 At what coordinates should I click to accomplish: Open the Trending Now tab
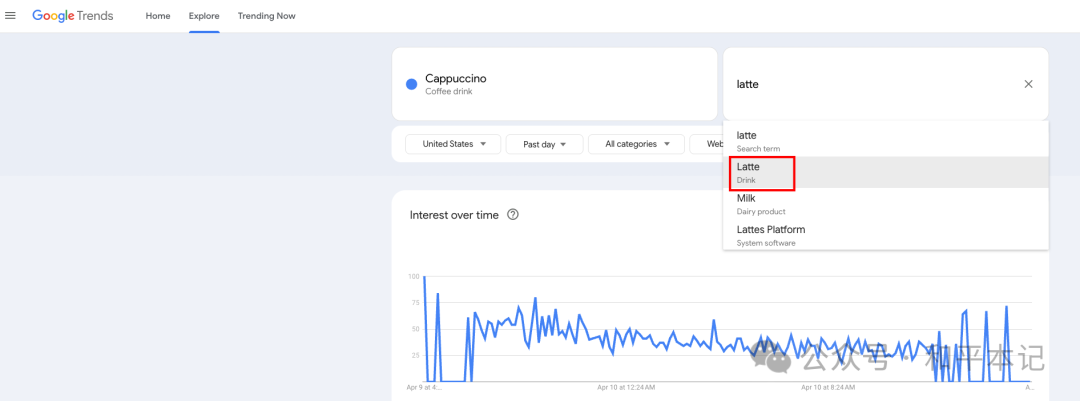267,16
